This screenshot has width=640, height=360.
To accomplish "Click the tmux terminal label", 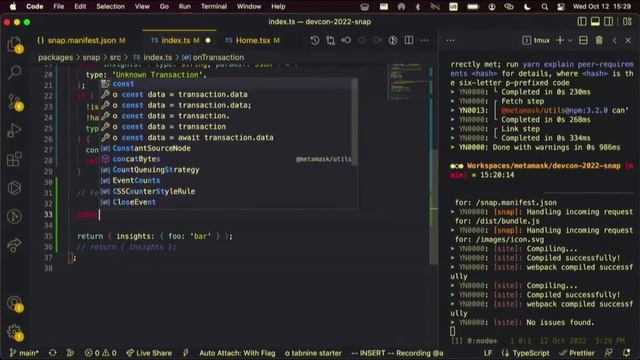I will [x=536, y=40].
